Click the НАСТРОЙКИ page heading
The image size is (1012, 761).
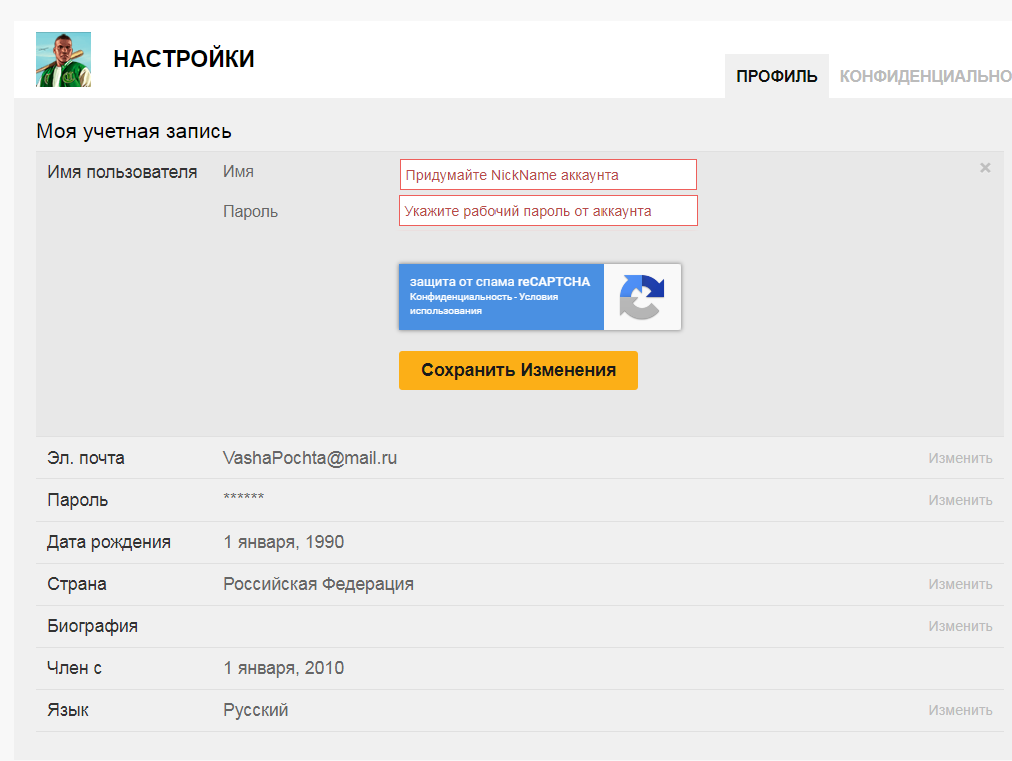[x=184, y=59]
